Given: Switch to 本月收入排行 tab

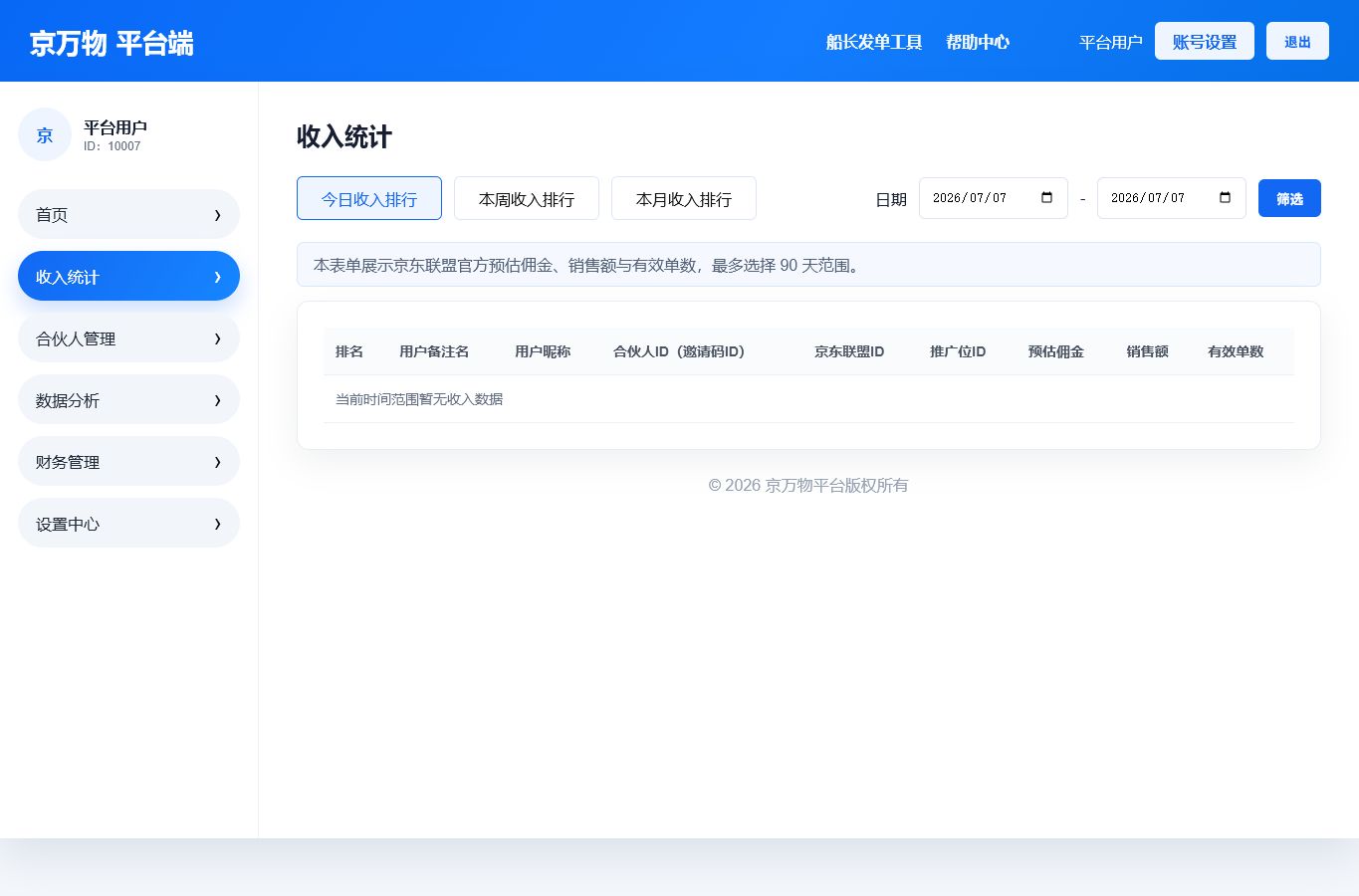Looking at the screenshot, I should click(x=684, y=198).
